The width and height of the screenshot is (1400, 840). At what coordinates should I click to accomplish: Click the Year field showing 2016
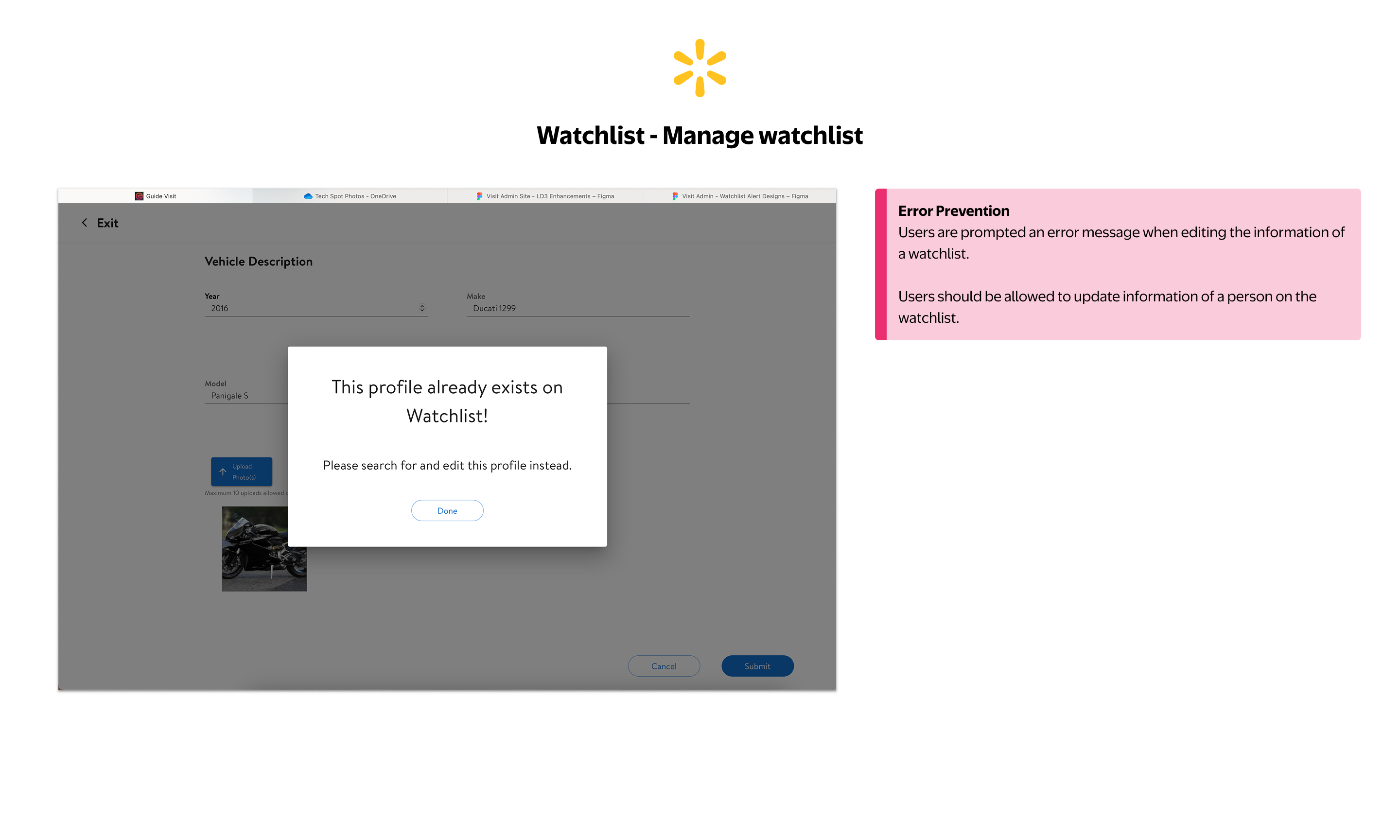[x=316, y=309]
